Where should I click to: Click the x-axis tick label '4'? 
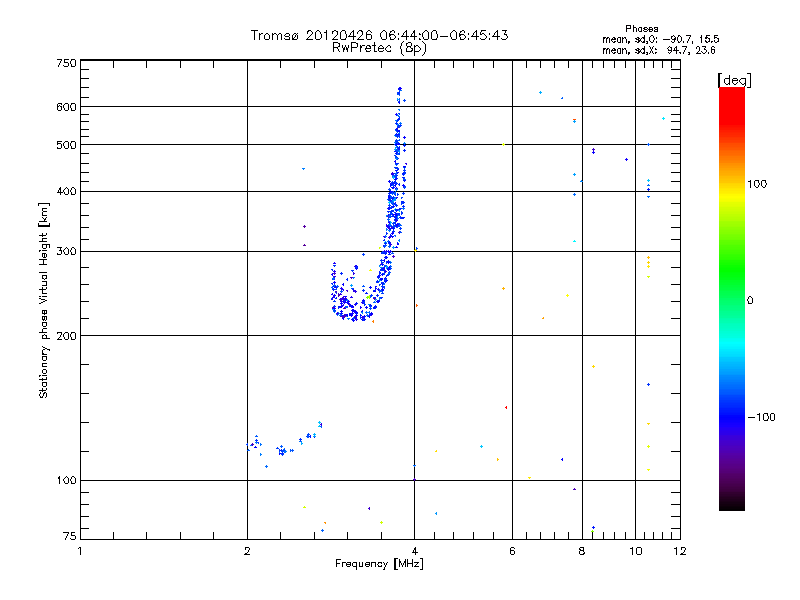coord(415,551)
